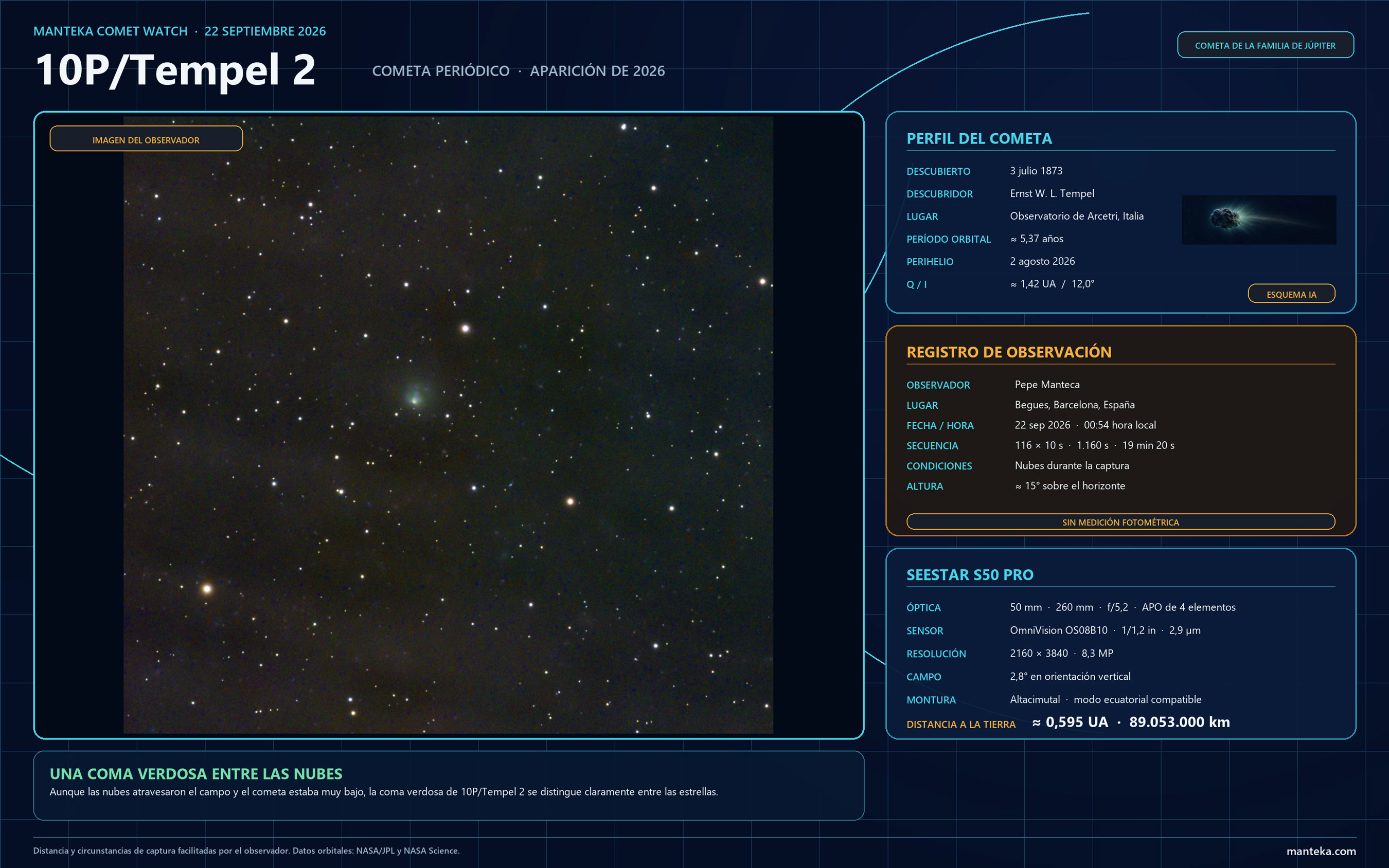Click the IMAGEN DEL OBSERVADOR label

(146, 139)
